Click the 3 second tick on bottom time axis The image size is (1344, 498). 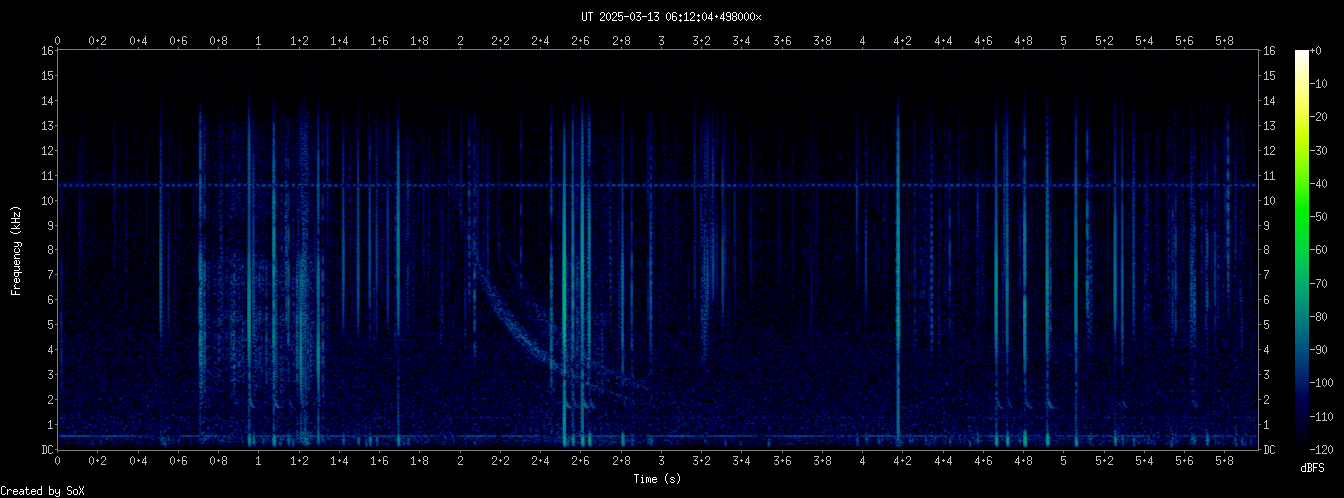click(661, 463)
